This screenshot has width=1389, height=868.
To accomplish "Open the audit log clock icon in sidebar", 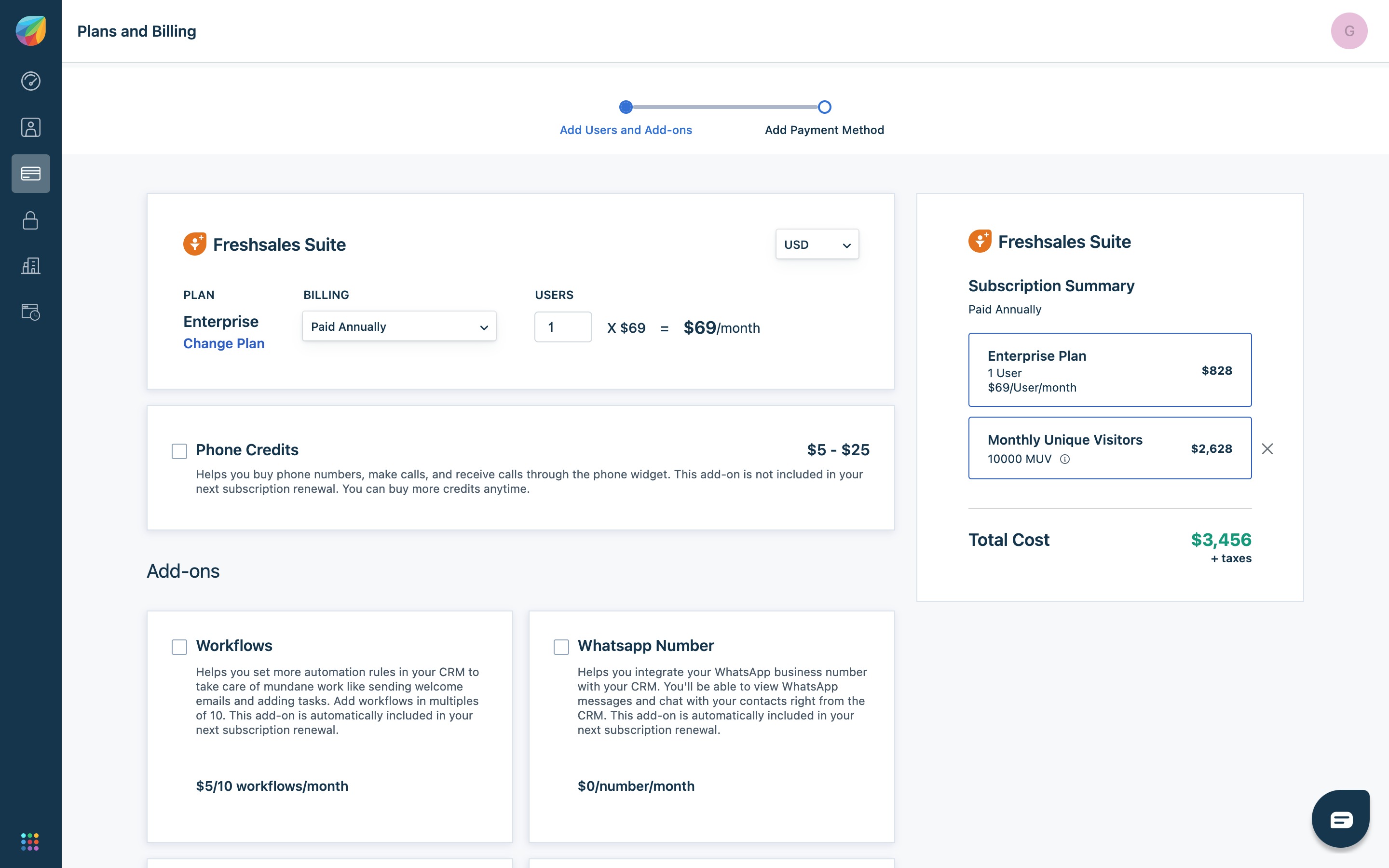I will pyautogui.click(x=30, y=312).
